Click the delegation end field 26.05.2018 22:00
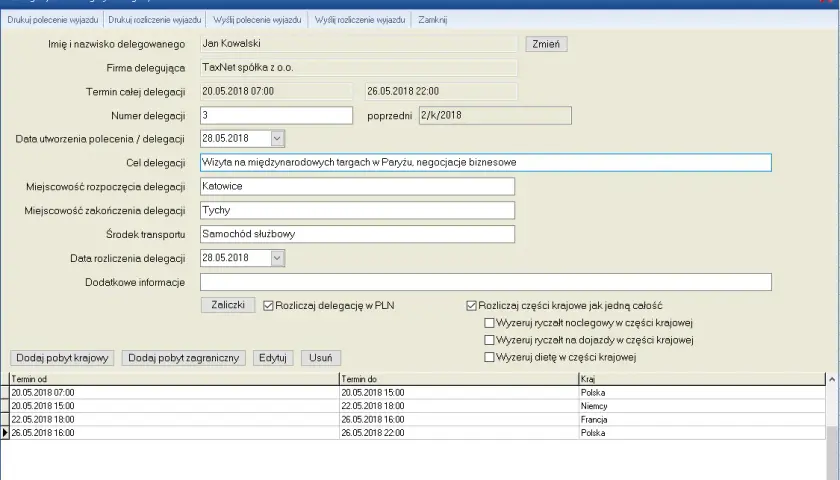 (441, 92)
